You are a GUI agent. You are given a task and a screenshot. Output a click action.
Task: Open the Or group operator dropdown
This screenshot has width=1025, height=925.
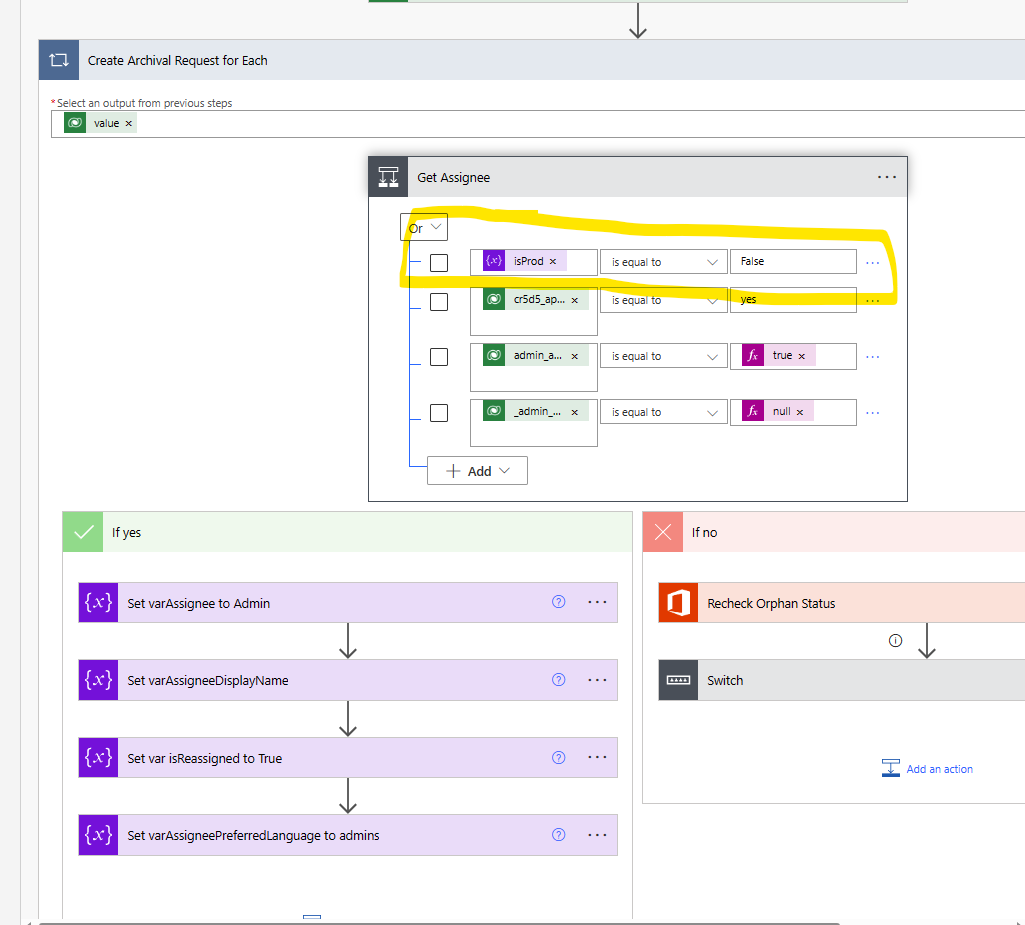pos(423,227)
